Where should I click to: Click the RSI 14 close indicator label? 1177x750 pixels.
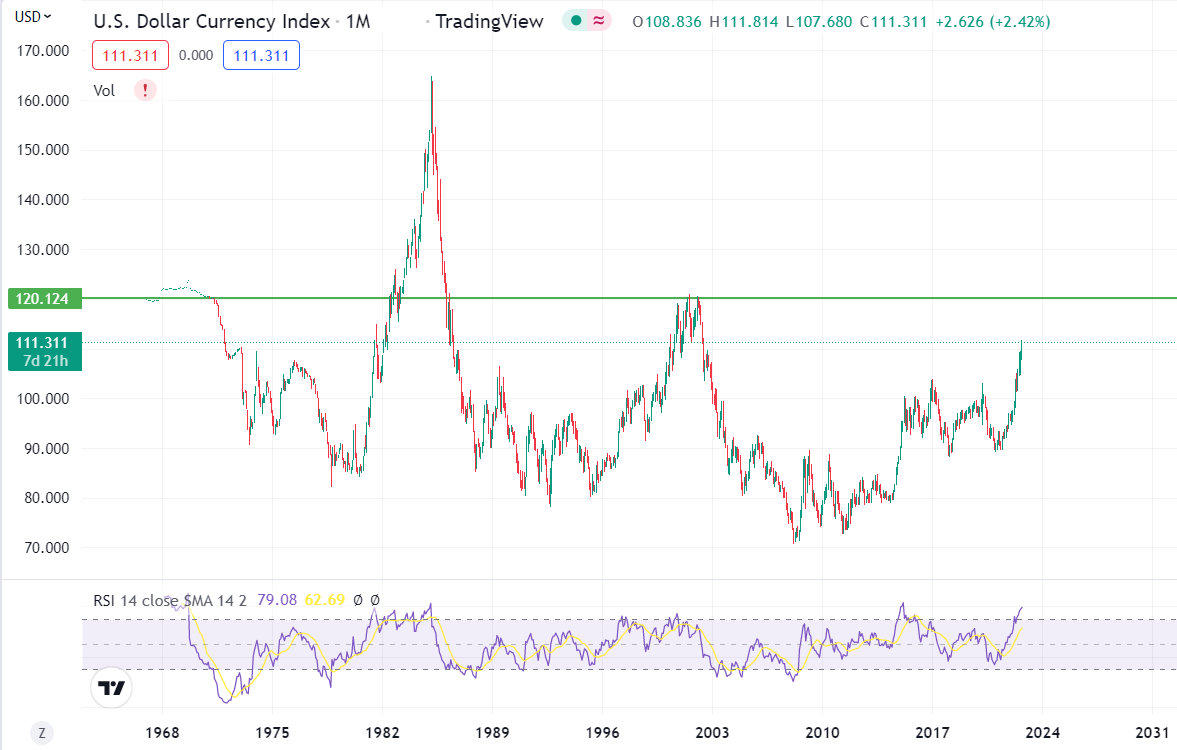click(136, 601)
